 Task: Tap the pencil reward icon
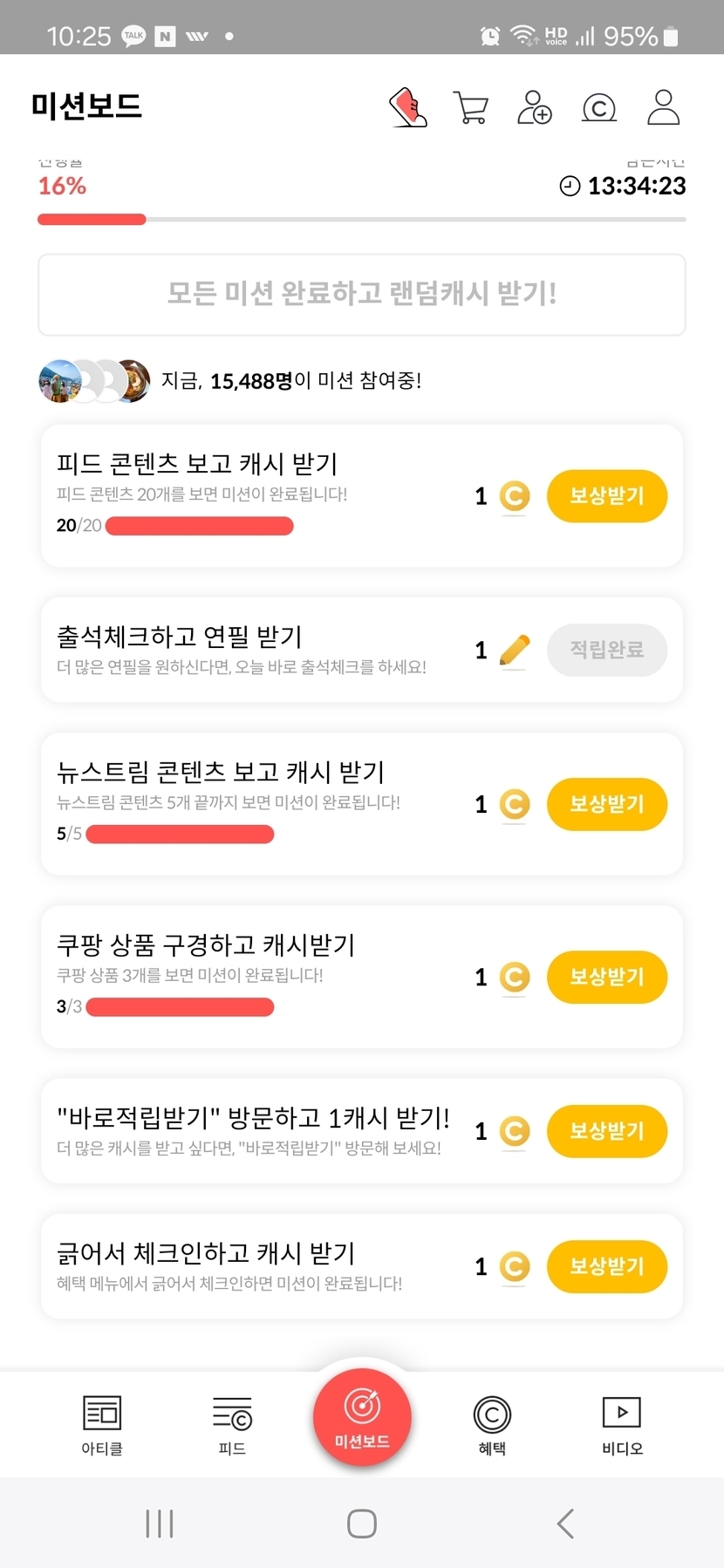tap(515, 651)
